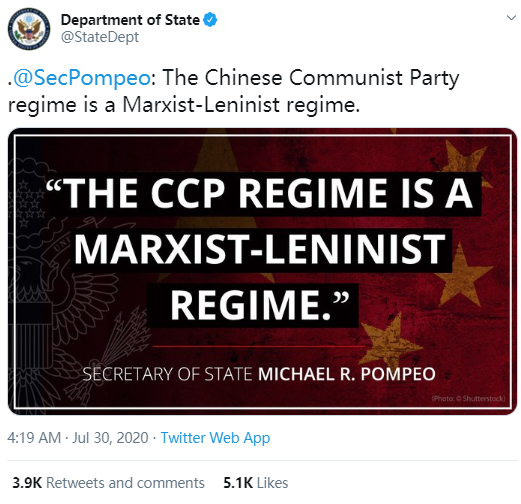Click the Secretary of State Michael R. Pompeo caption

259,374
